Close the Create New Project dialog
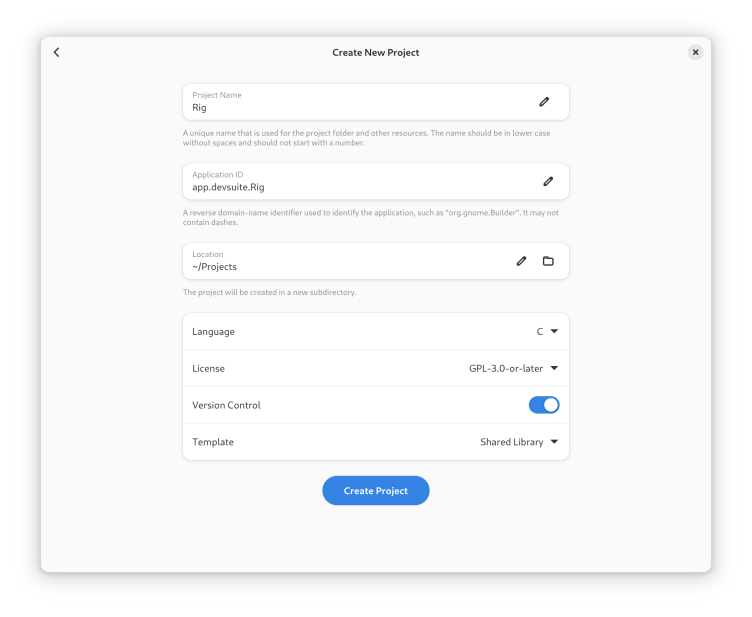Viewport: 752px width, 617px height. click(695, 52)
